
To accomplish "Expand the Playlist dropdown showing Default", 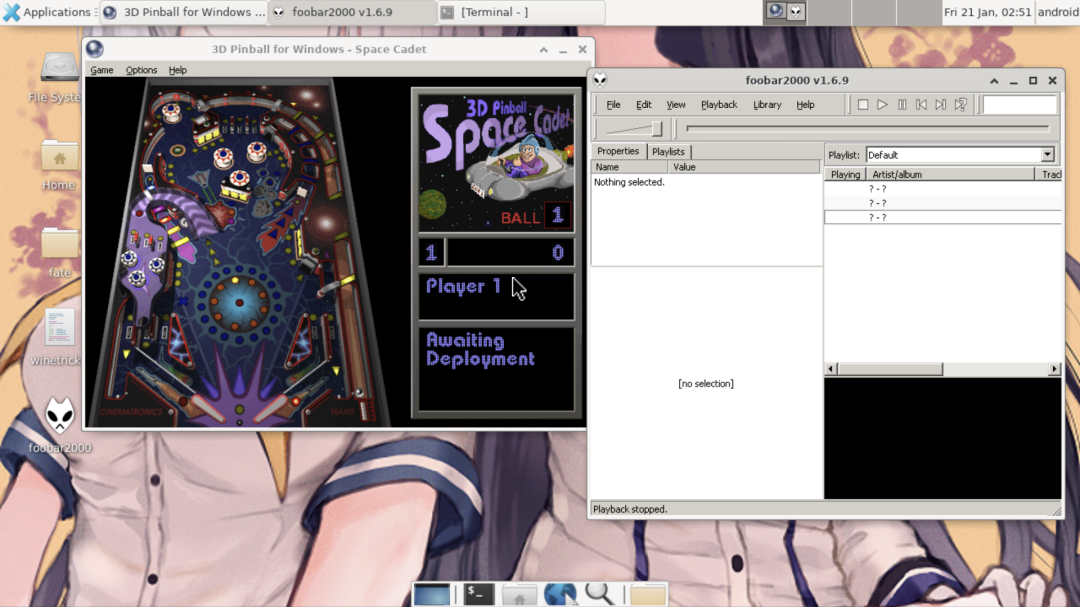I will (x=1047, y=155).
